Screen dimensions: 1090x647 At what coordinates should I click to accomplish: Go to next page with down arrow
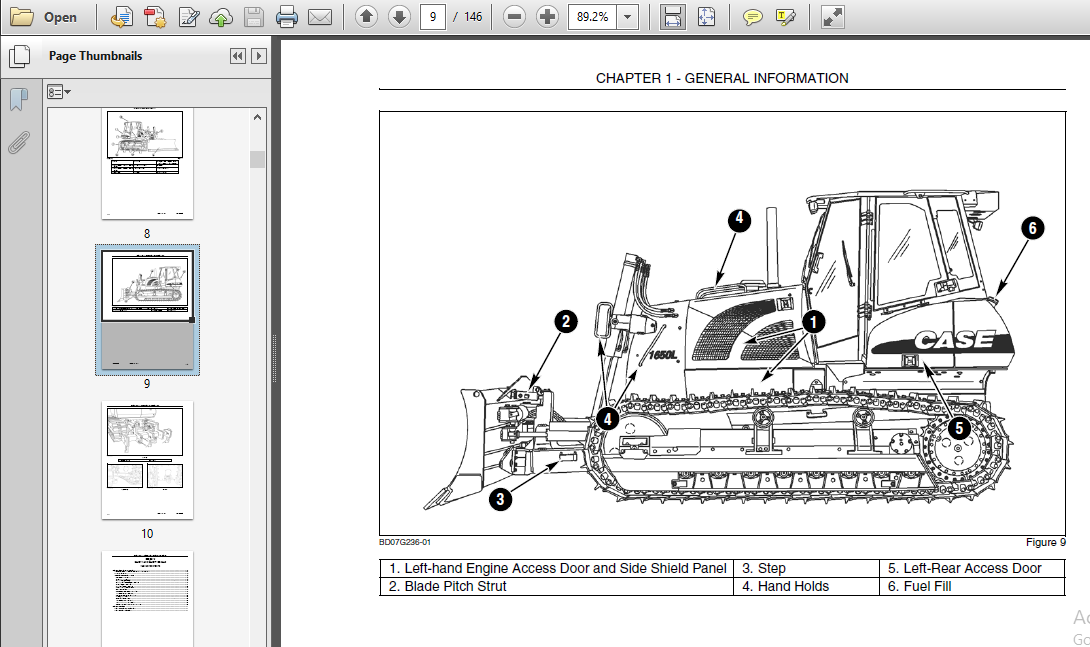(399, 17)
